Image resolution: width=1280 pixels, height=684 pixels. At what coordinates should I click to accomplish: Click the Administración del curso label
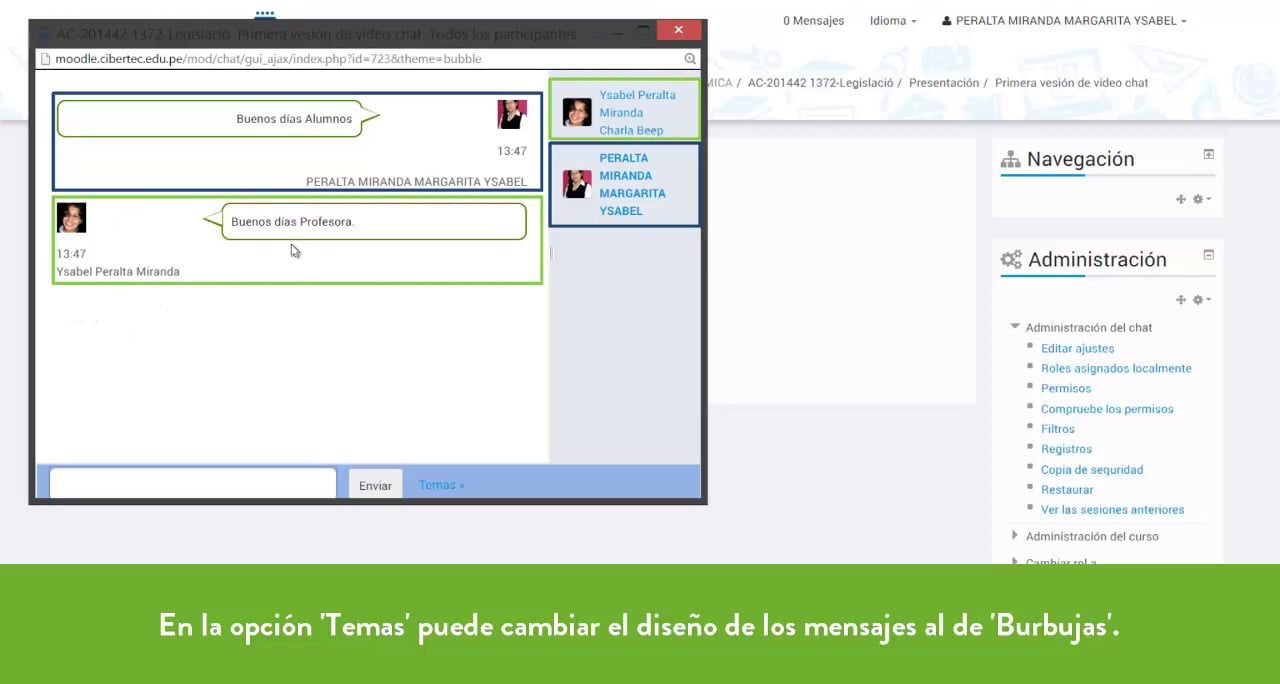coord(1092,537)
